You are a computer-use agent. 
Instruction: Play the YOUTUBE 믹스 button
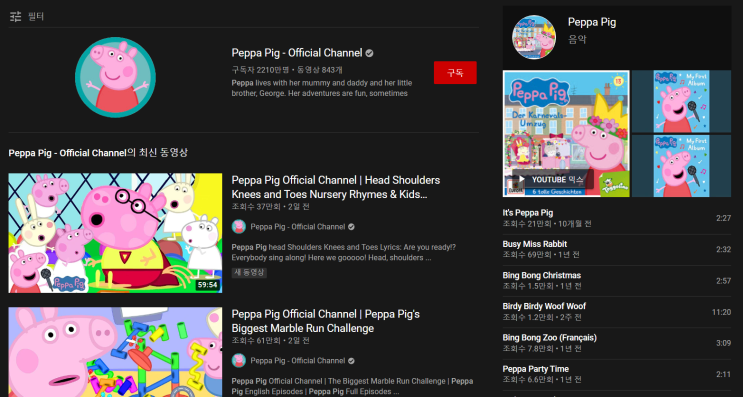pyautogui.click(x=553, y=180)
